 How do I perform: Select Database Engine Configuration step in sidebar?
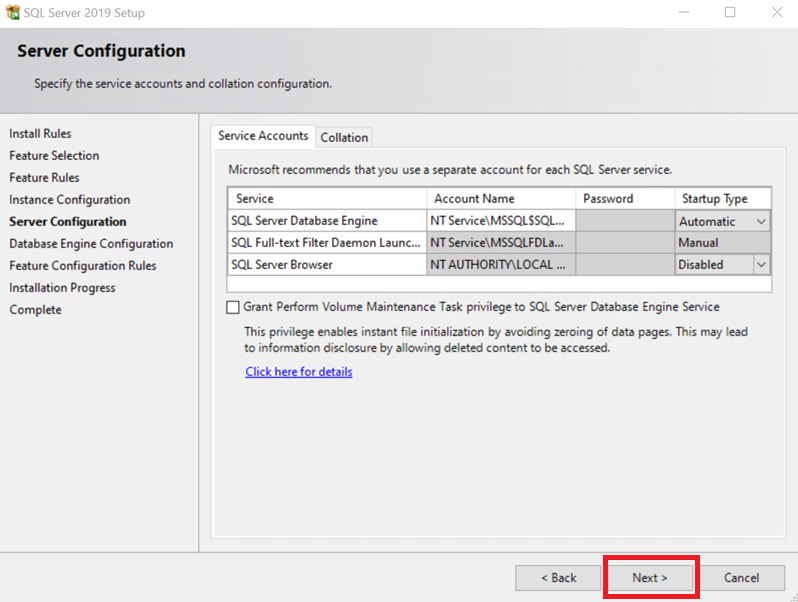point(91,244)
